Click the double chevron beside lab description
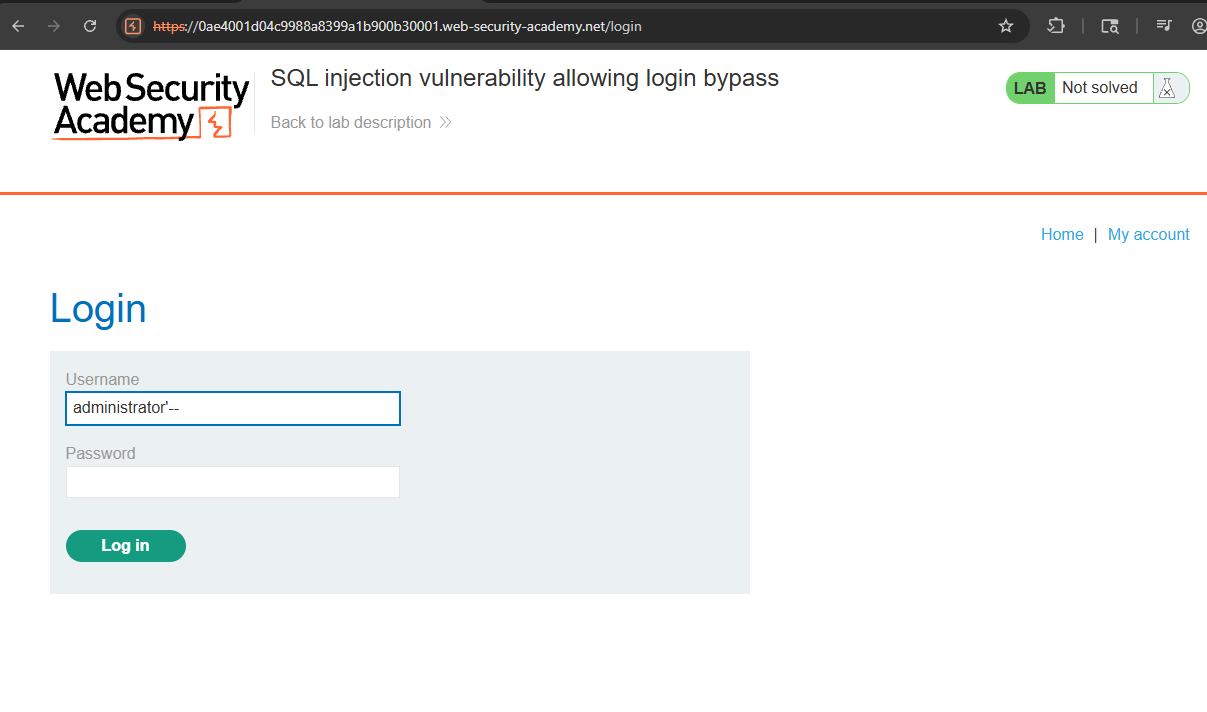The height and width of the screenshot is (712, 1207). [445, 122]
